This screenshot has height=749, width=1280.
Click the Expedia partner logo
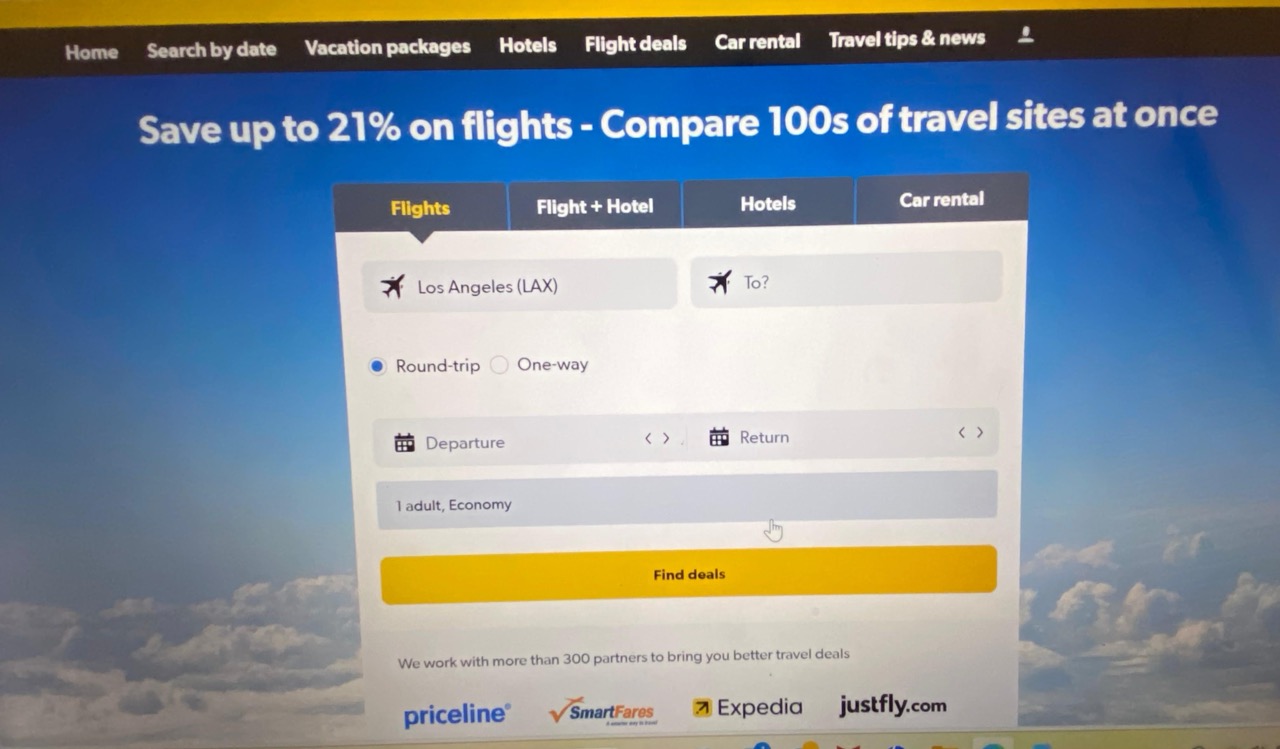747,708
